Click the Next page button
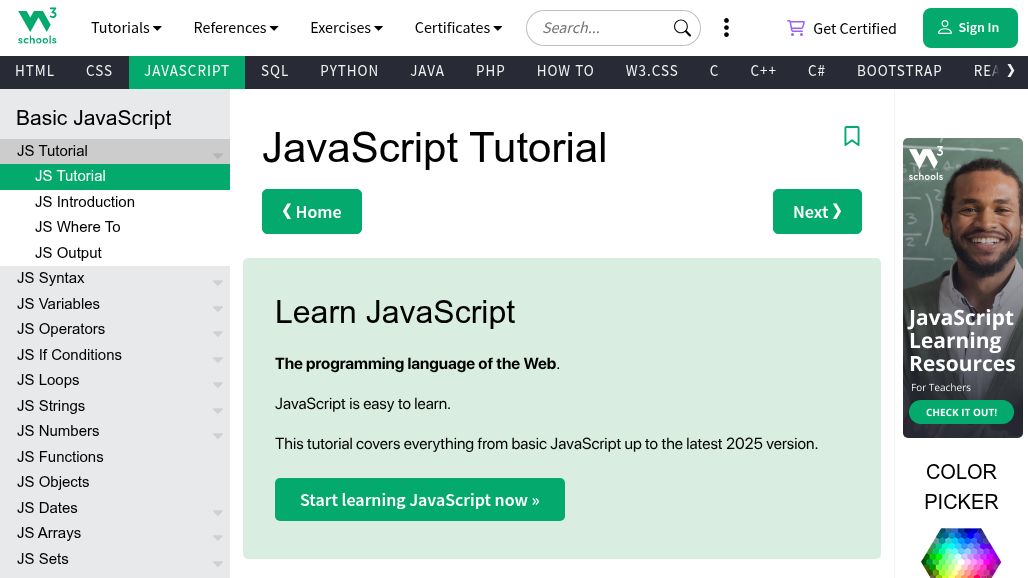 pos(816,211)
